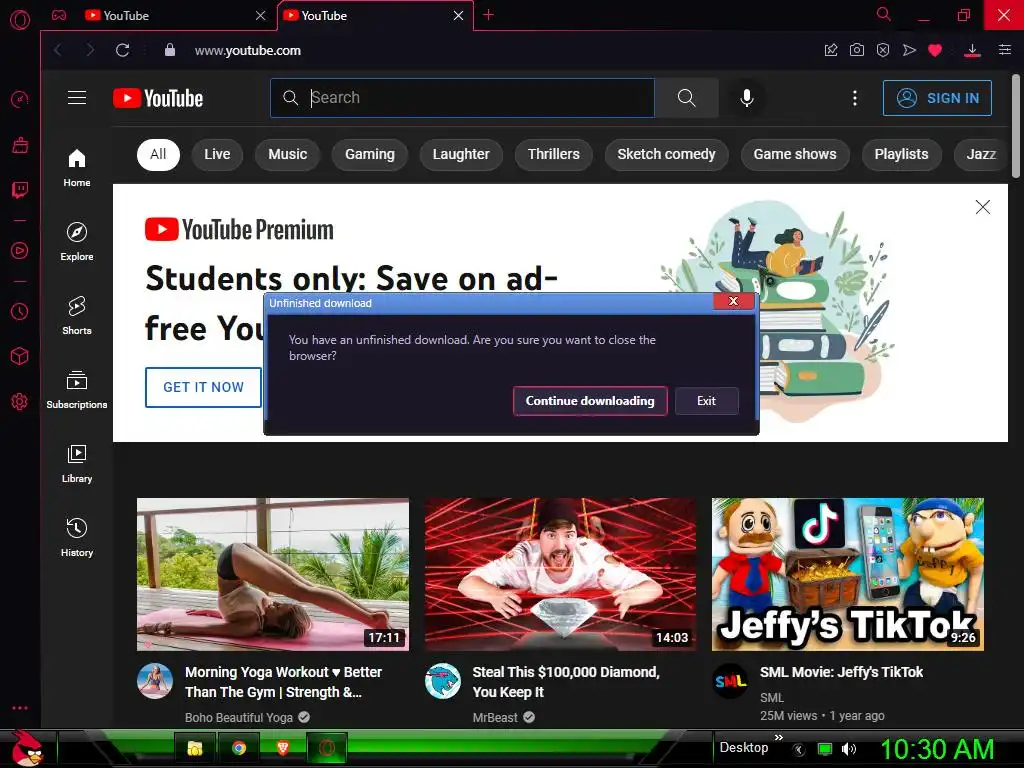The width and height of the screenshot is (1024, 768).
Task: Open the Explore section in YouTube sidebar
Action: point(77,241)
